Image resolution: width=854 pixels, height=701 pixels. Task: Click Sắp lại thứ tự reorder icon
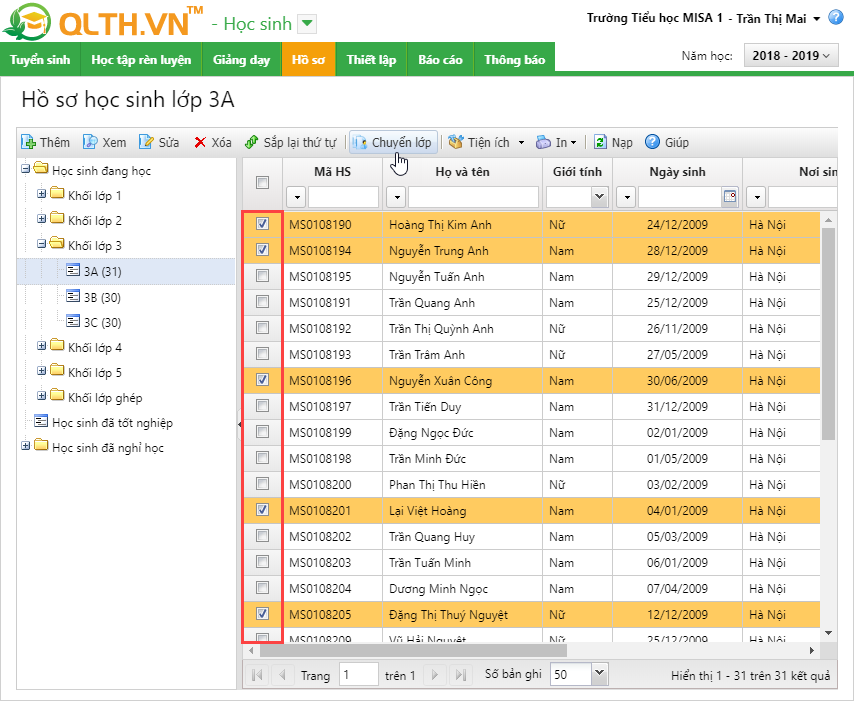(252, 142)
